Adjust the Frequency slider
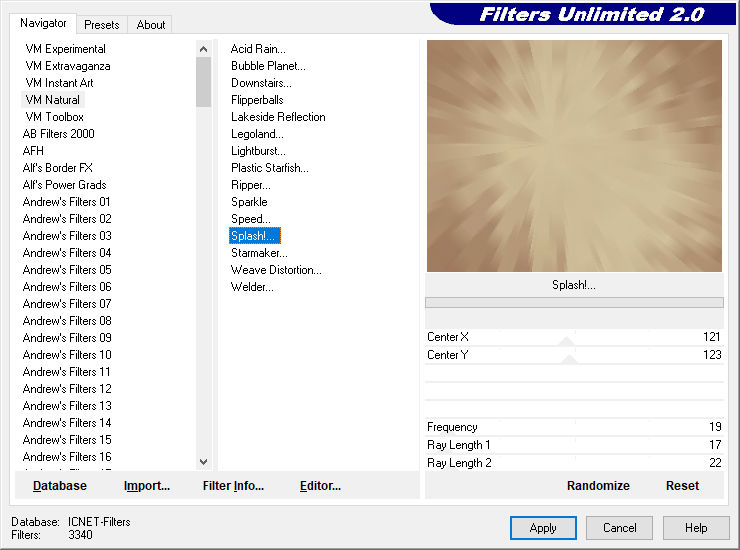This screenshot has height=550, width=740. click(x=574, y=427)
